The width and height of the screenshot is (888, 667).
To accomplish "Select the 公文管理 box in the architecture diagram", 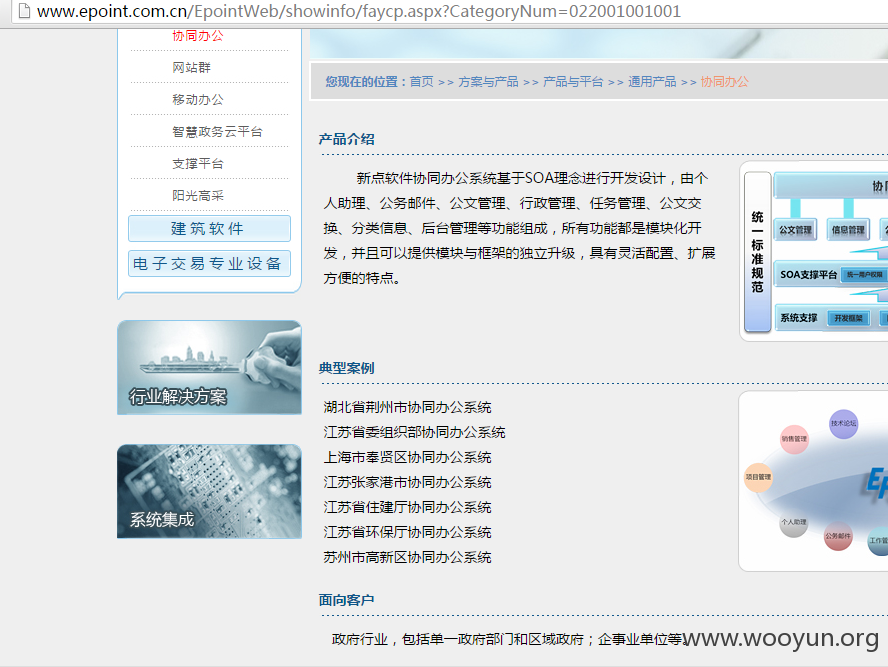I will pos(795,229).
